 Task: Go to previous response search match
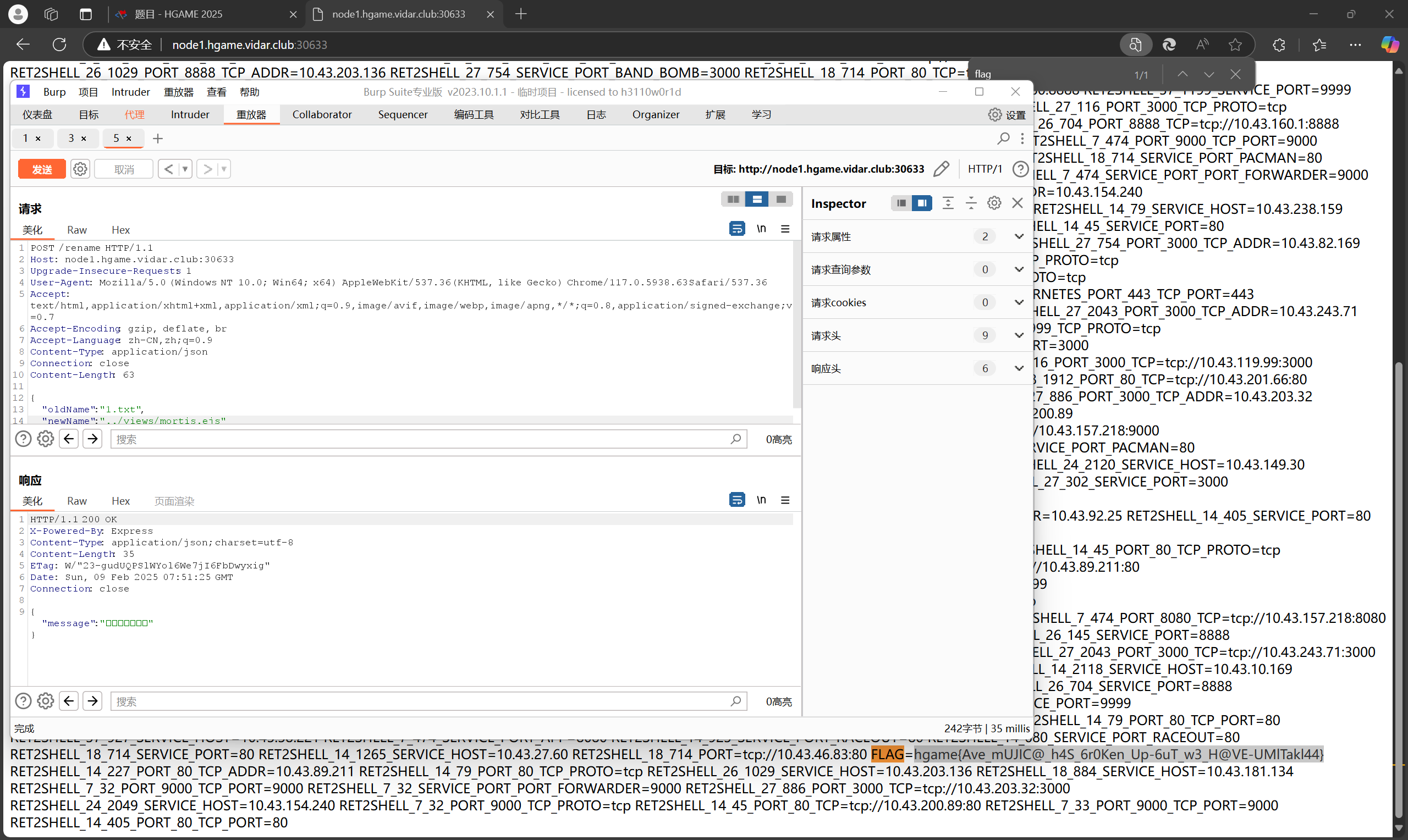click(69, 701)
